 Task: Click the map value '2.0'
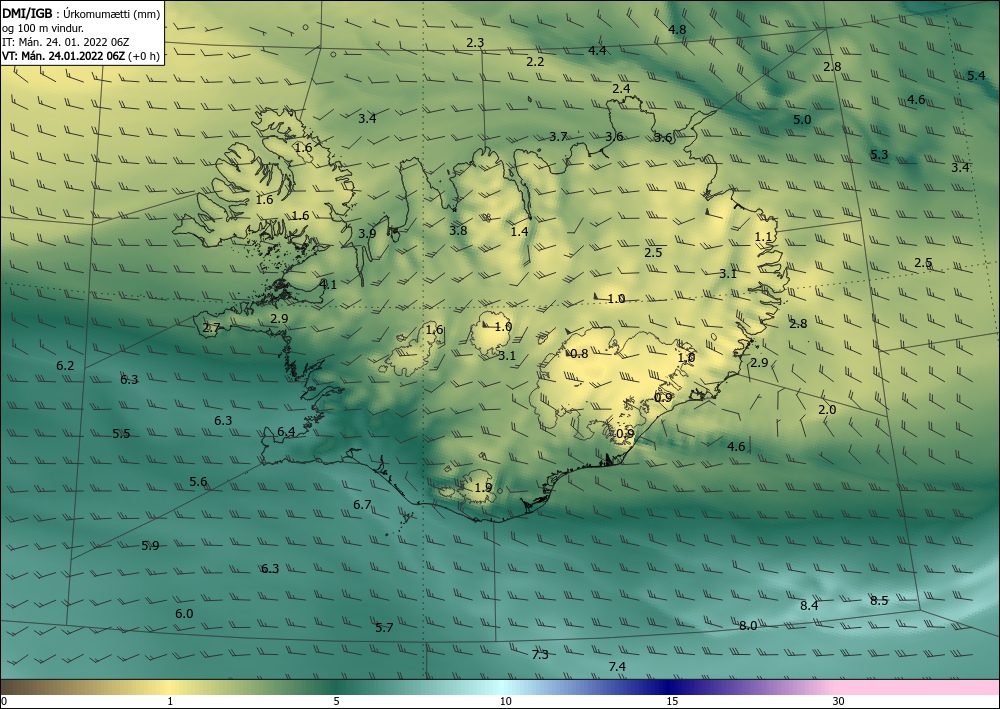tap(827, 409)
